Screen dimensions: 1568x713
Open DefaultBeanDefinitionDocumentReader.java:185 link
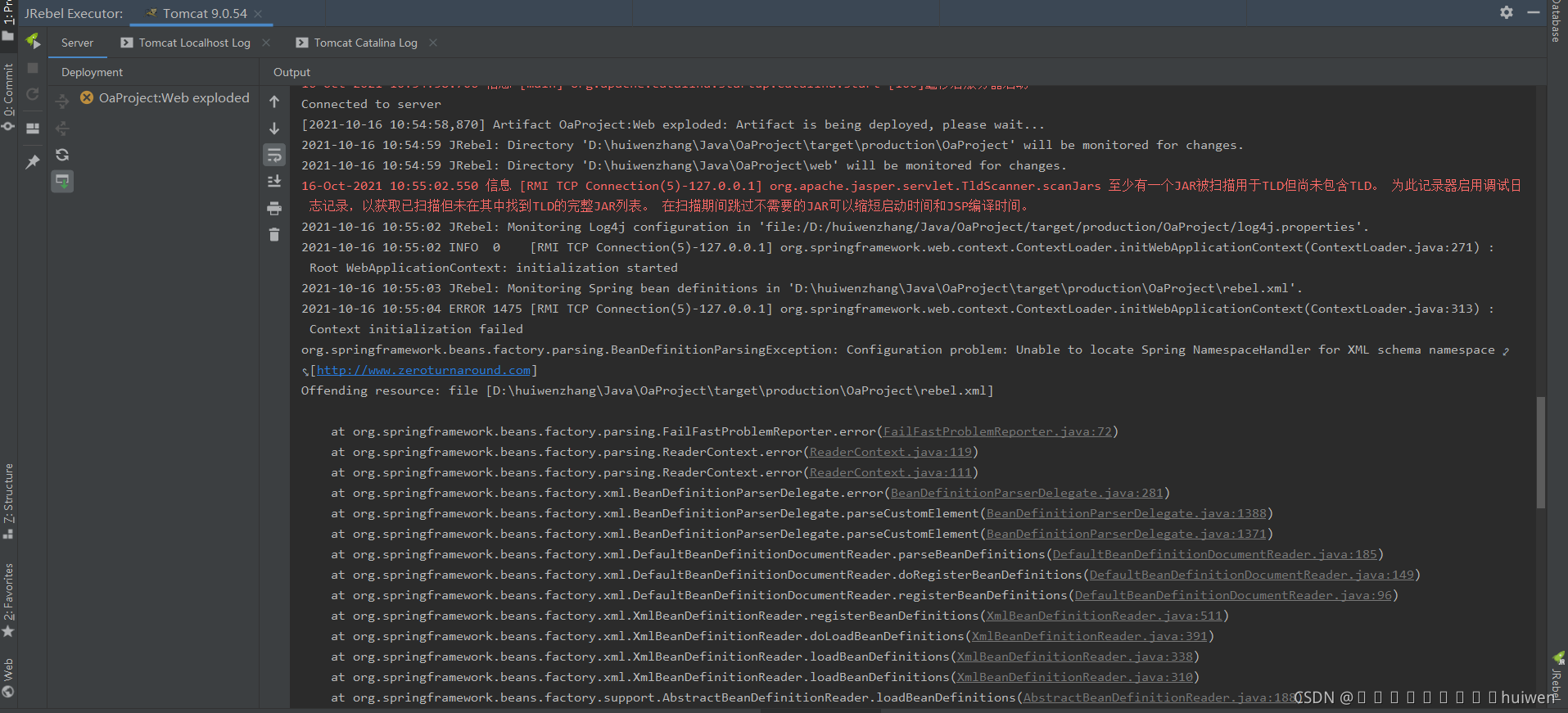pyautogui.click(x=1215, y=554)
